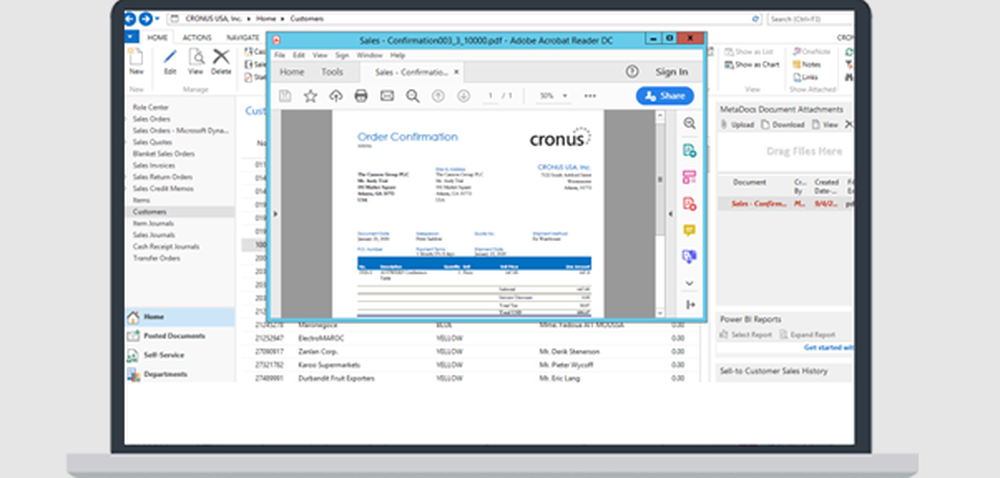This screenshot has height=478, width=1000.
Task: Click the View magnifier page icon in ribbon
Action: point(196,57)
